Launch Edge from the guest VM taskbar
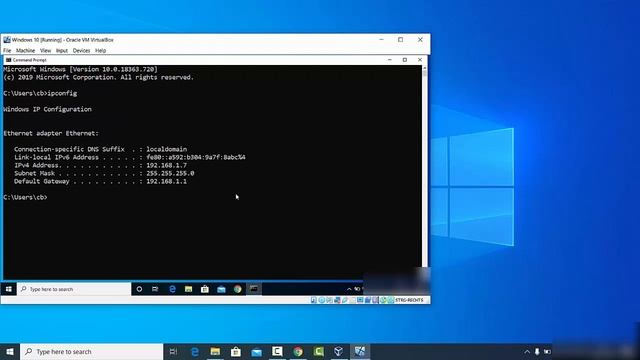 click(172, 289)
